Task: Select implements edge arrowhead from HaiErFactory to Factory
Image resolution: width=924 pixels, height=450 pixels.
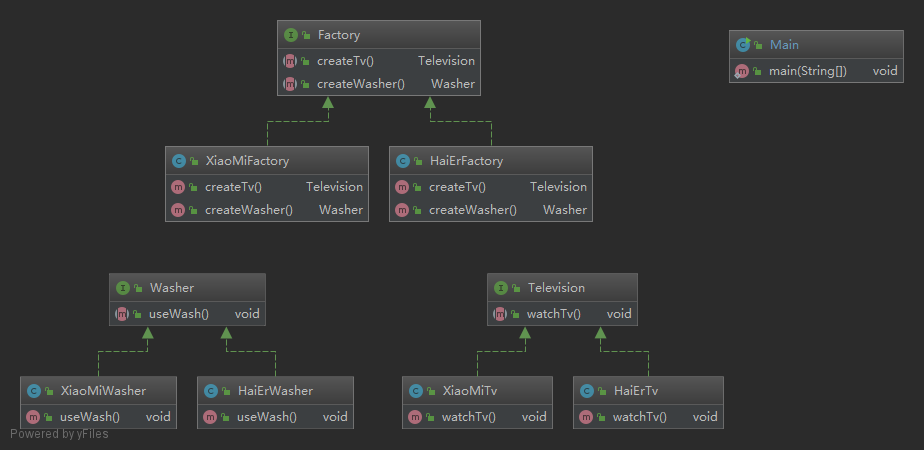Action: pyautogui.click(x=430, y=102)
